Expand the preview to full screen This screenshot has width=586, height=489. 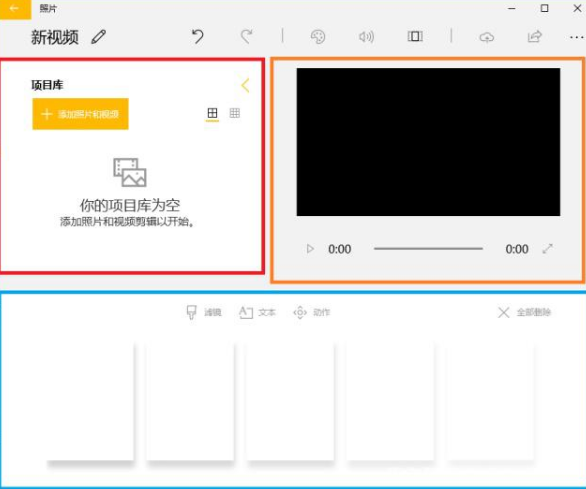click(548, 249)
